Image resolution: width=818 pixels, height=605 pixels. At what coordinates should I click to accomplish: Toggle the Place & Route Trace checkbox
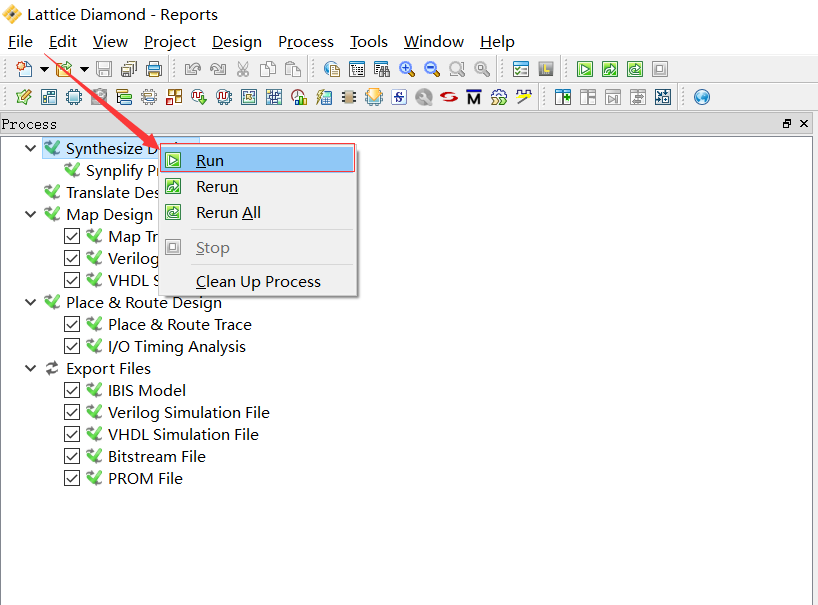pyautogui.click(x=72, y=324)
